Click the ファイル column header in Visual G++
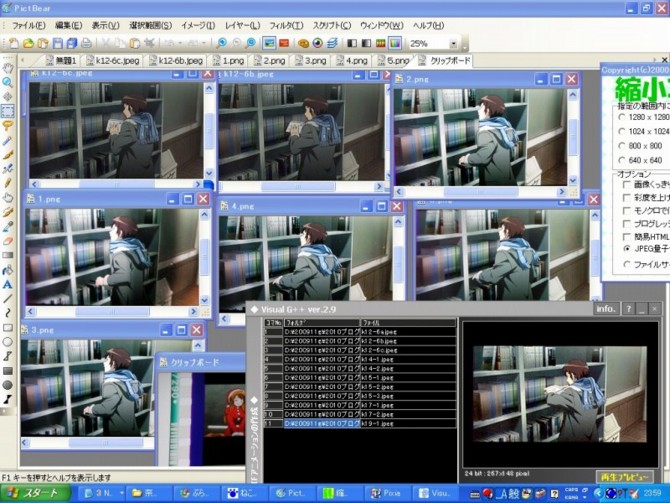The image size is (670, 503). [408, 323]
